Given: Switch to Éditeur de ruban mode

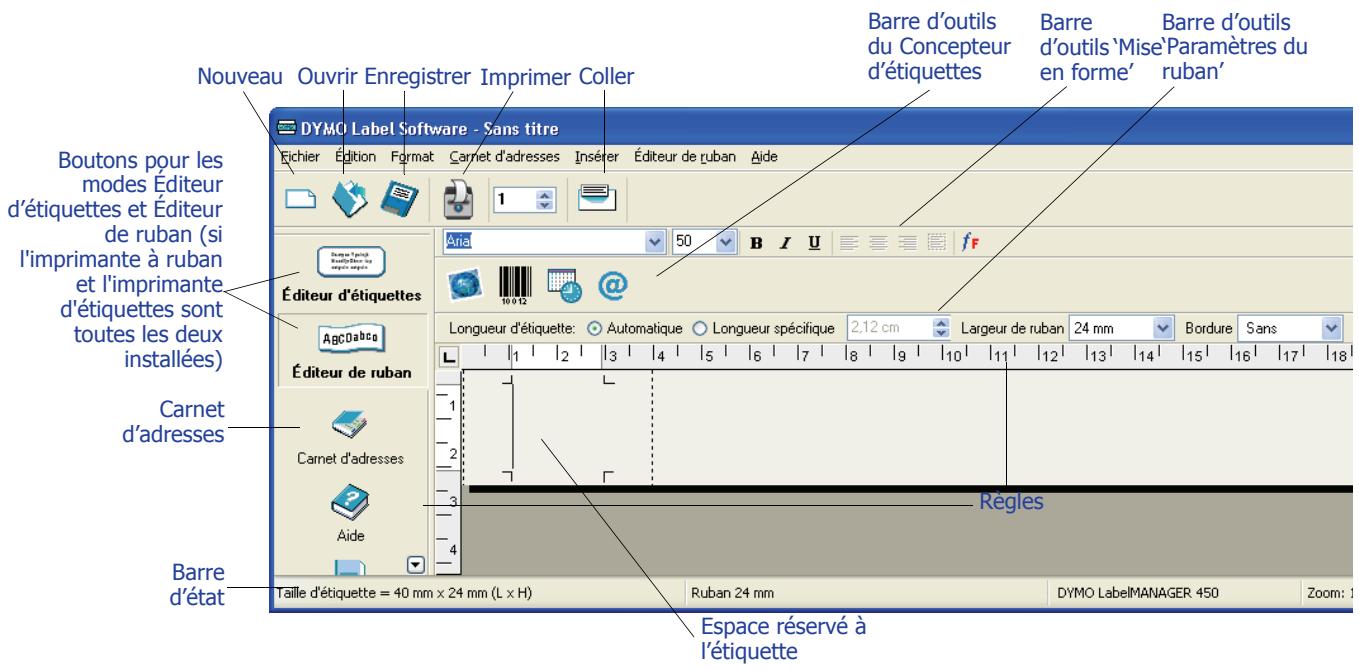Looking at the screenshot, I should coord(353,351).
